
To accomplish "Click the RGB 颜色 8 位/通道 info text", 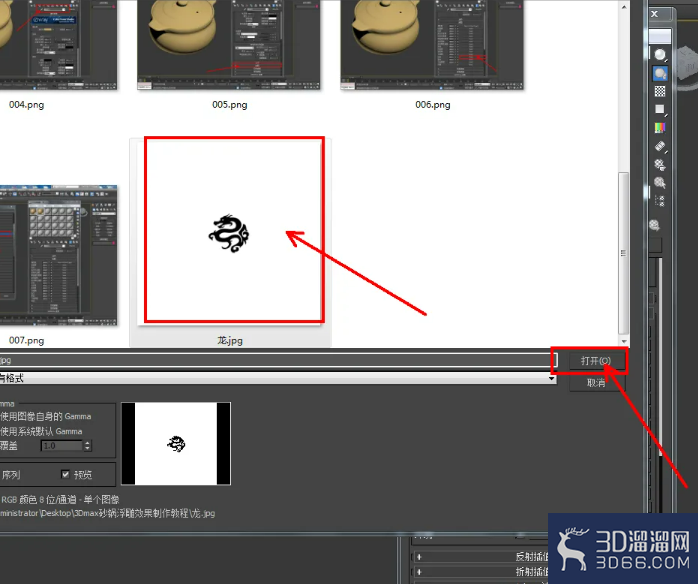I will click(60, 499).
